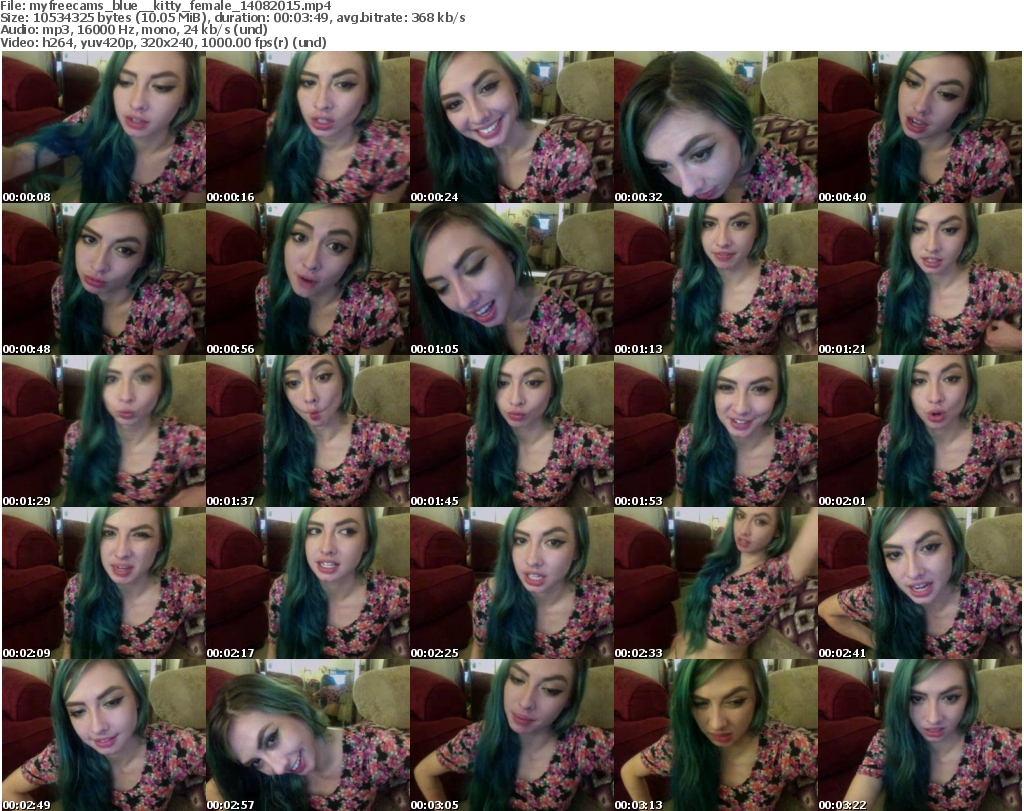Choose the thumbnail at 00:02:33
The height and width of the screenshot is (811, 1024).
(716, 583)
